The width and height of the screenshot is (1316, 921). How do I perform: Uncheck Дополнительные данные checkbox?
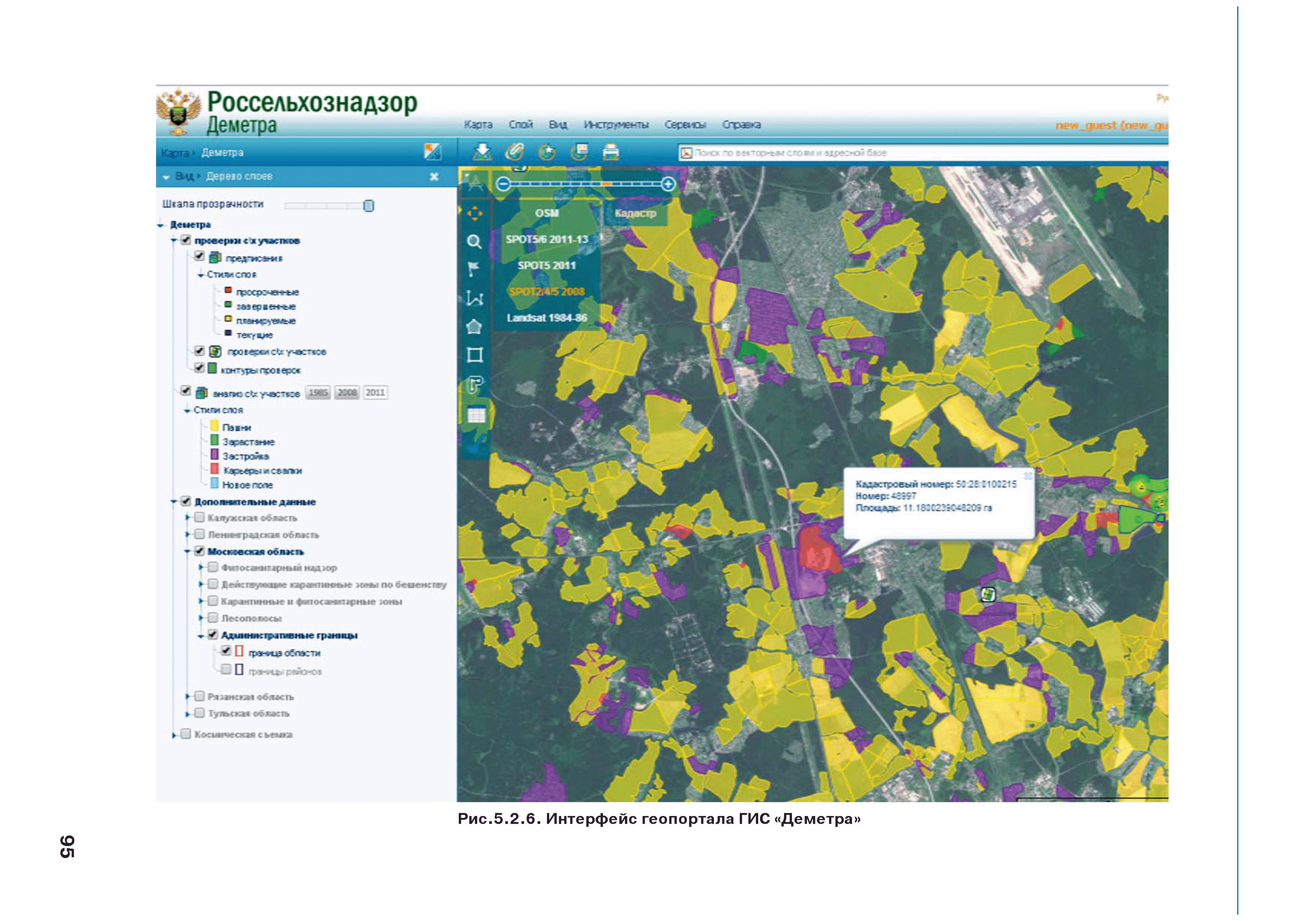click(185, 501)
